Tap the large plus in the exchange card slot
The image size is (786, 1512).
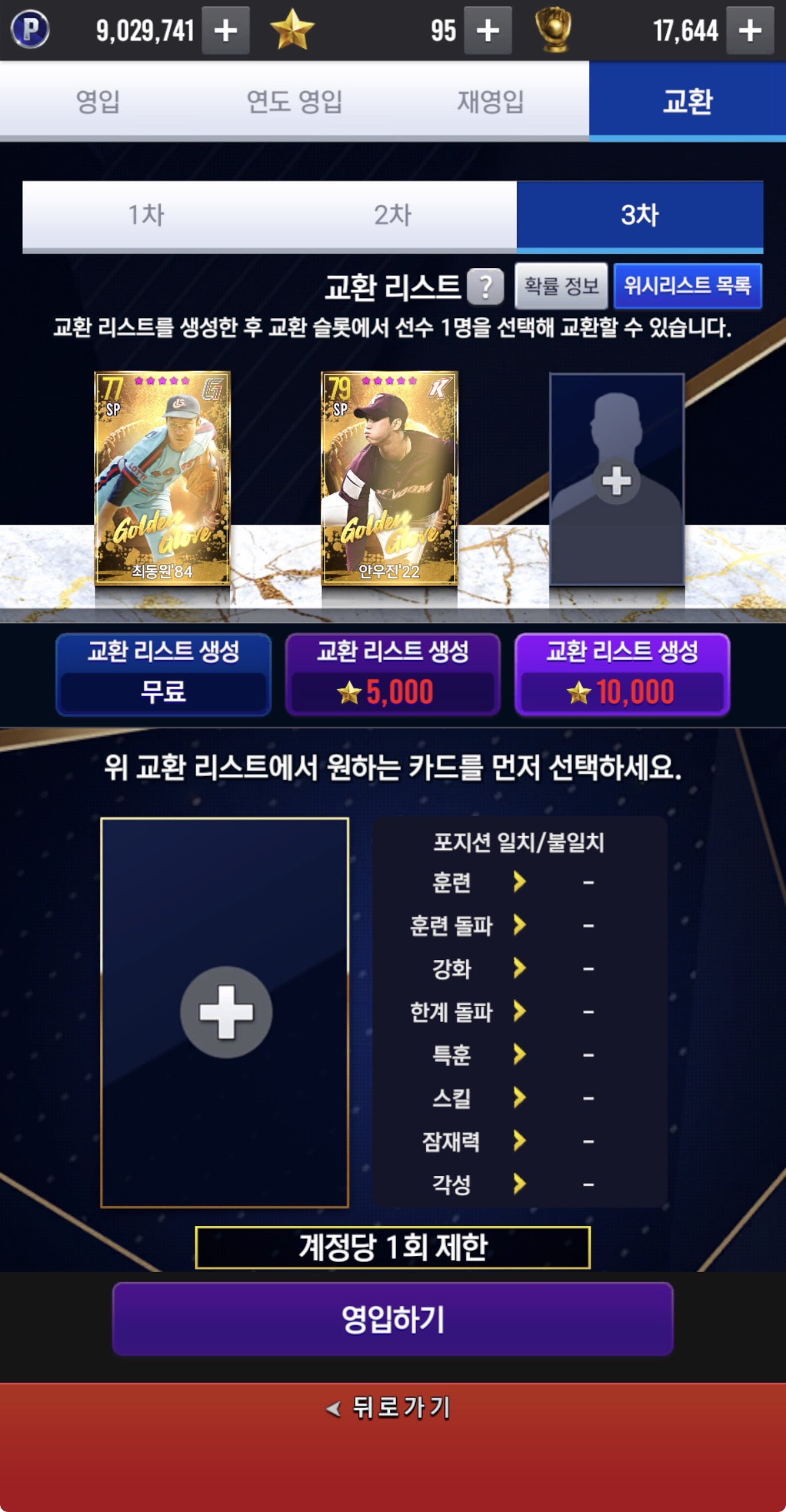click(225, 1012)
